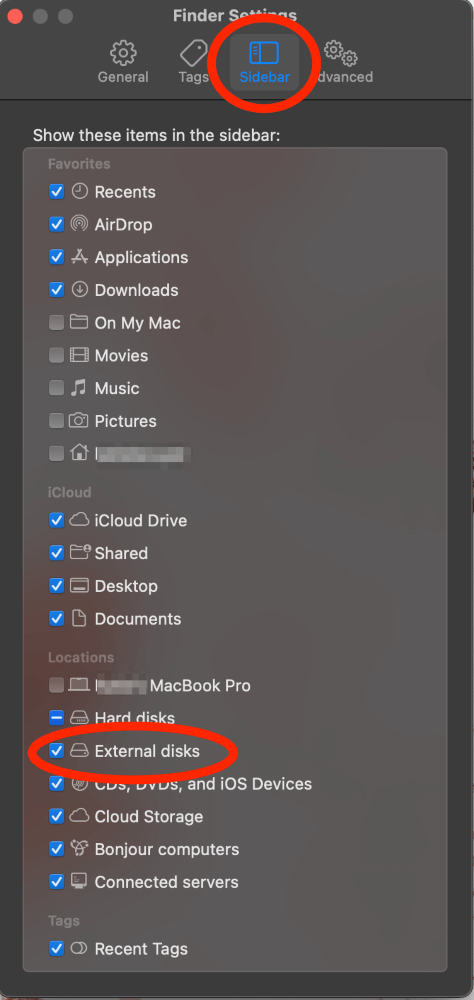The height and width of the screenshot is (1000, 474).
Task: Click the Bonjour computers icon
Action: (x=79, y=849)
